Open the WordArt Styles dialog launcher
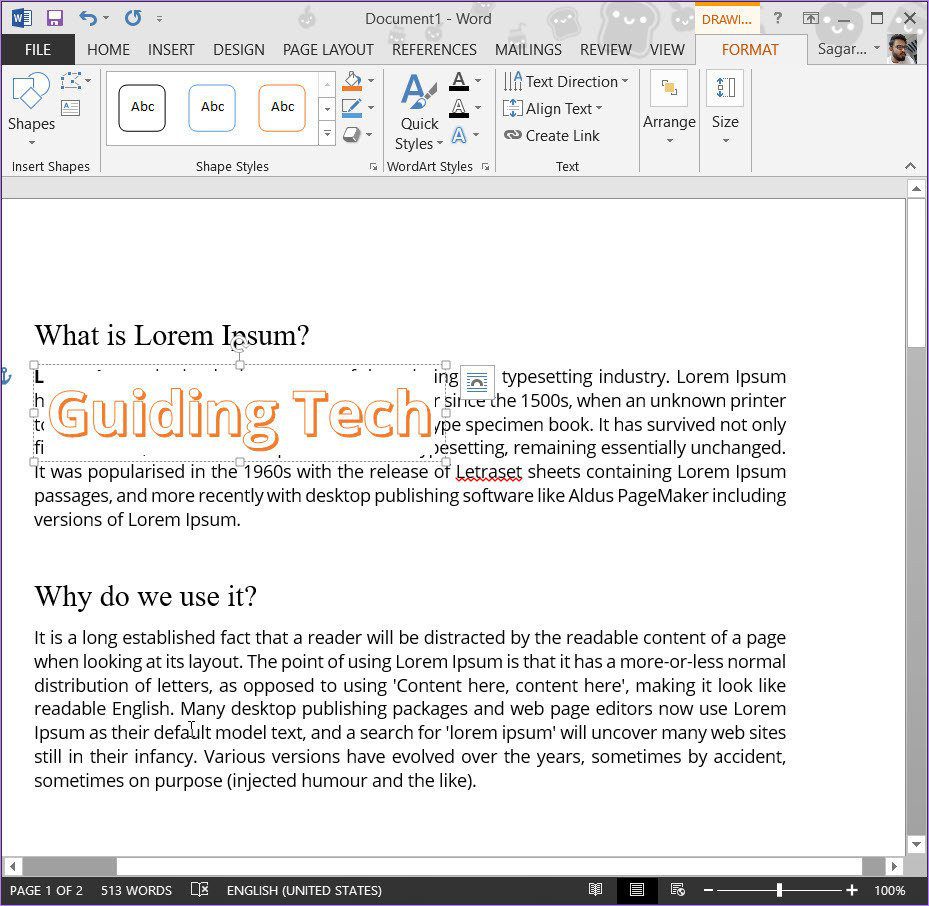Viewport: 929px width, 906px height. click(486, 167)
